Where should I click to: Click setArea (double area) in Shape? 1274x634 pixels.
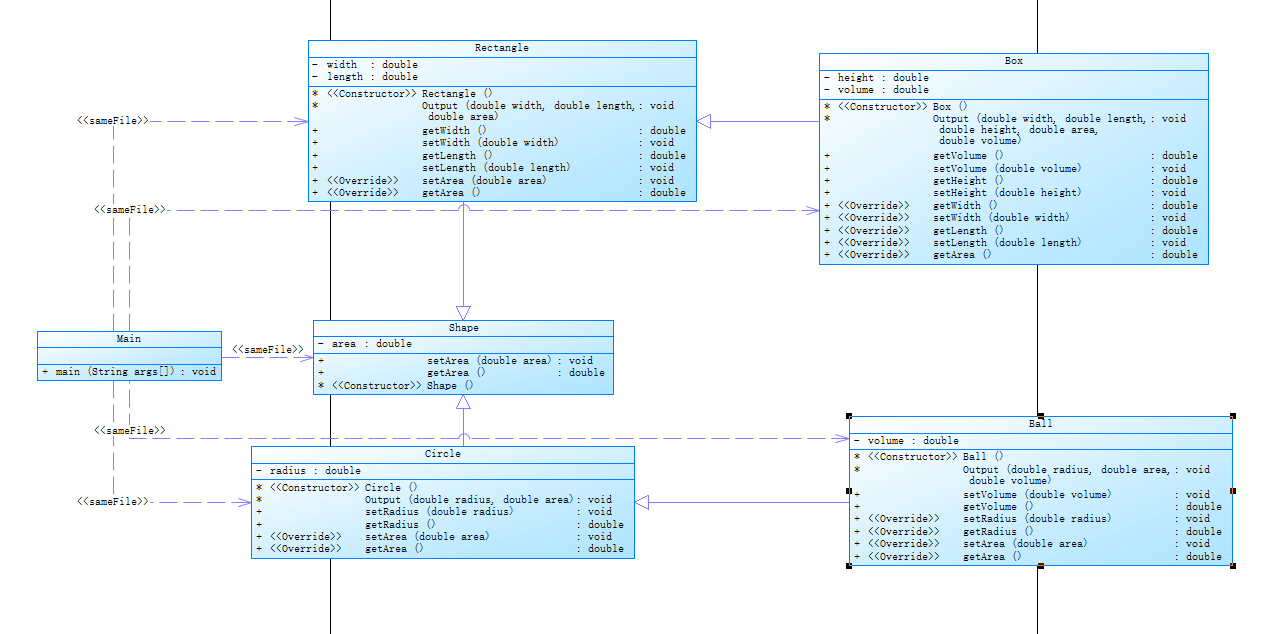(455, 361)
